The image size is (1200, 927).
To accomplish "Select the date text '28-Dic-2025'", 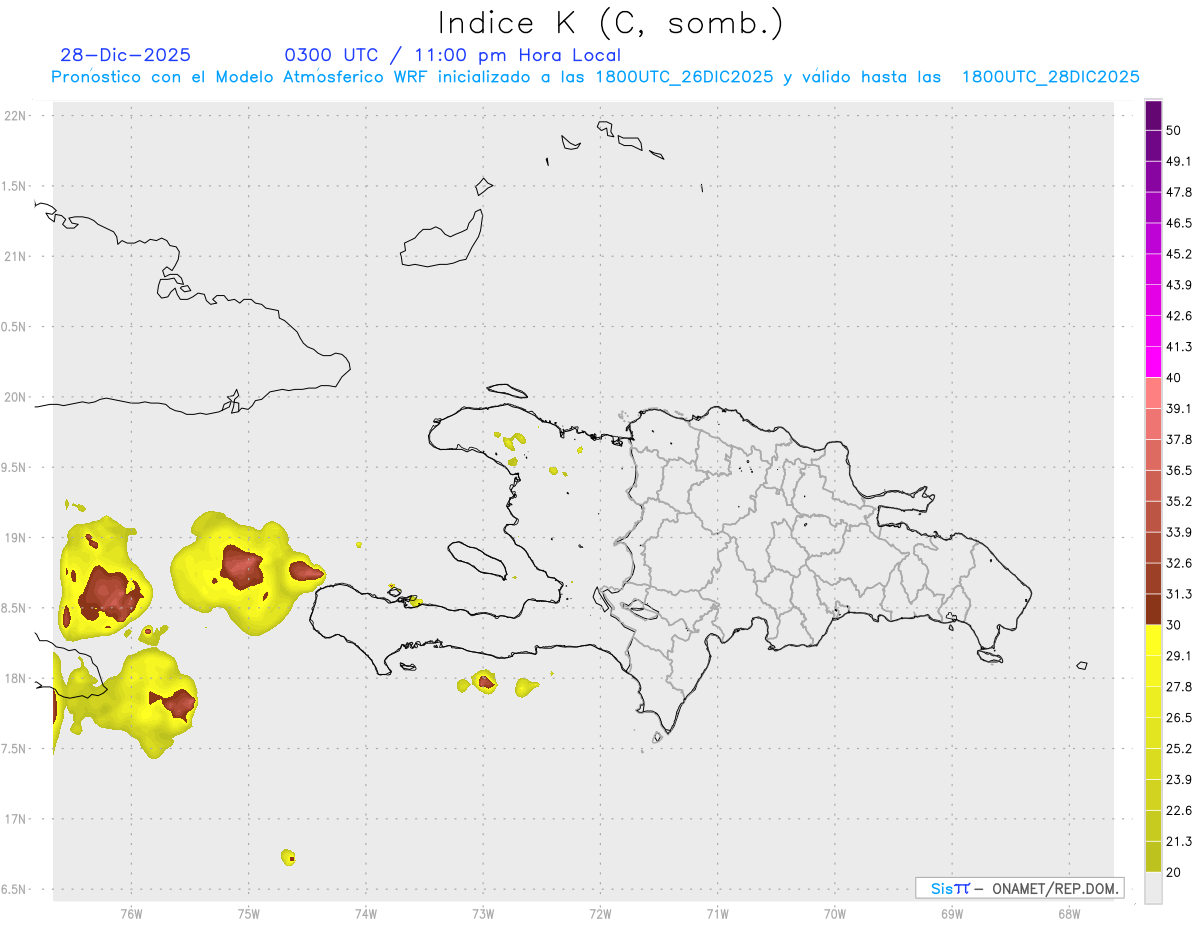I will point(125,55).
